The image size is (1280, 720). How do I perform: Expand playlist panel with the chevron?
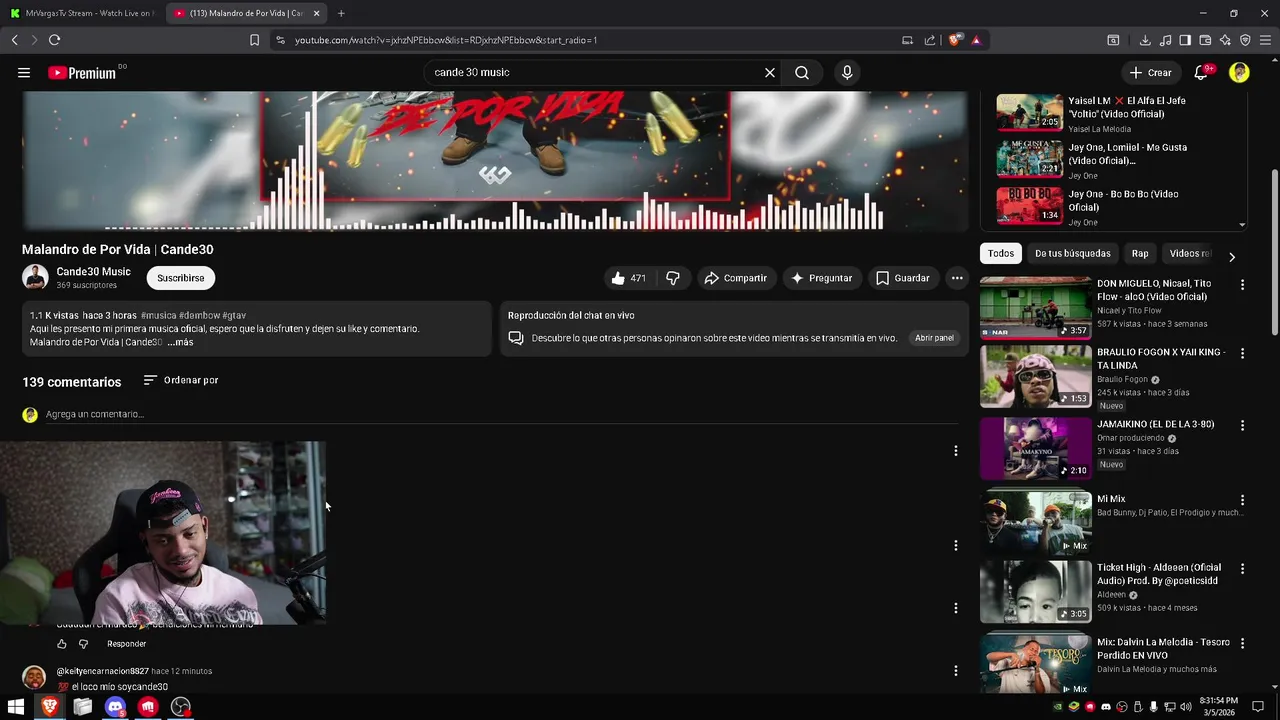[x=1242, y=224]
